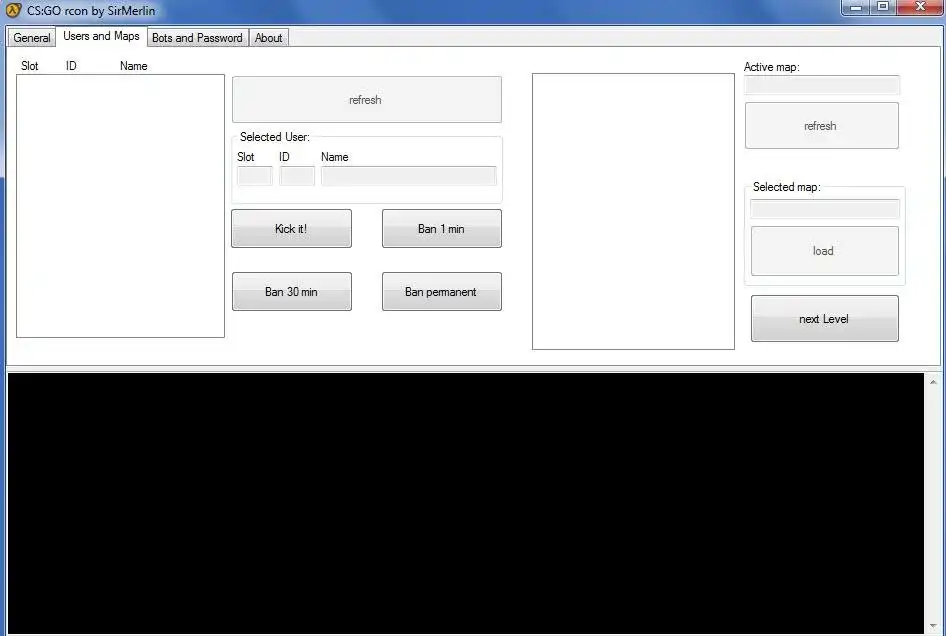Click inside the black console output area
The width and height of the screenshot is (946, 636).
[x=465, y=503]
